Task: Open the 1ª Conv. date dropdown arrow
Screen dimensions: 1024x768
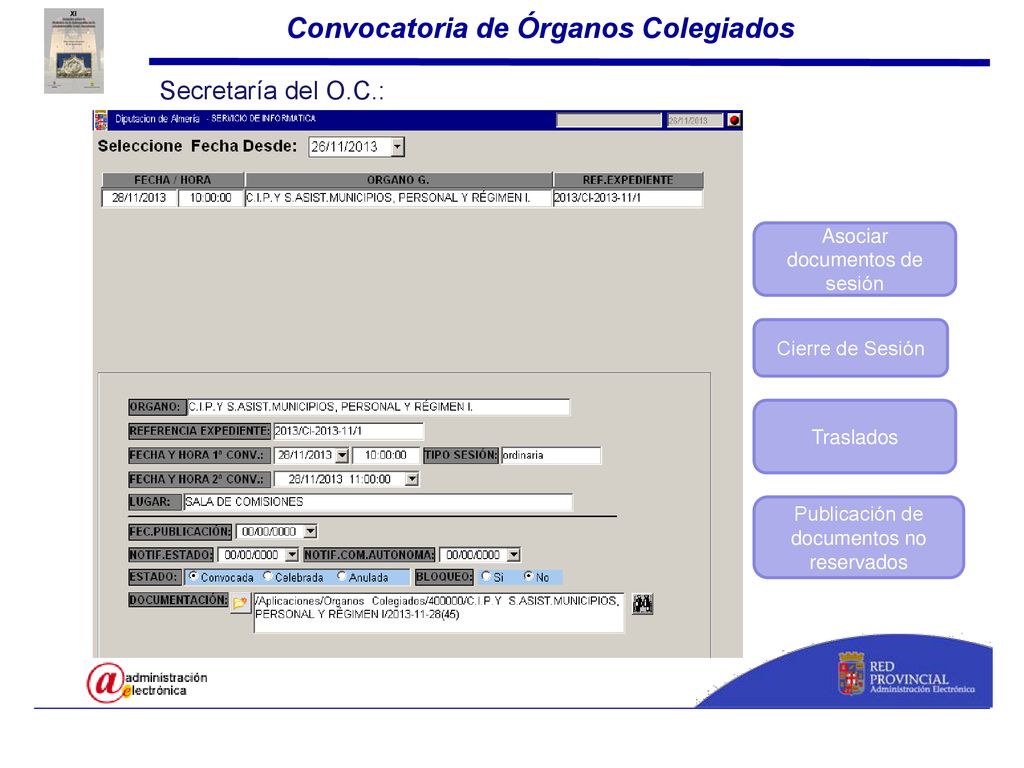Action: (342, 455)
